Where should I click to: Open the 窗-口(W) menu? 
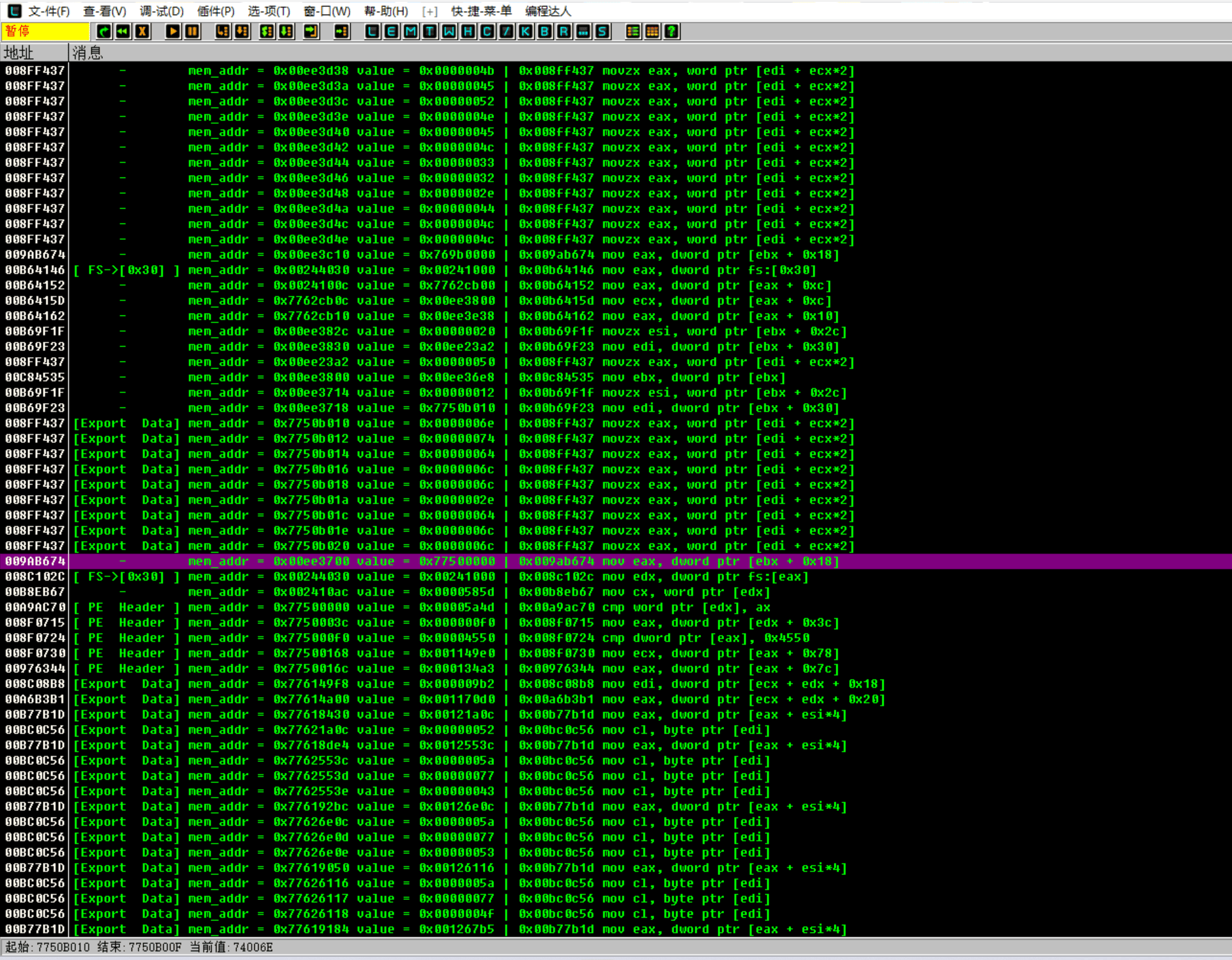[327, 11]
